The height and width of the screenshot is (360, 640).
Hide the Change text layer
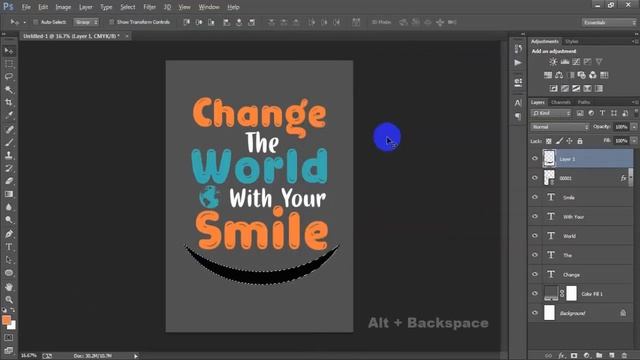[x=535, y=274]
